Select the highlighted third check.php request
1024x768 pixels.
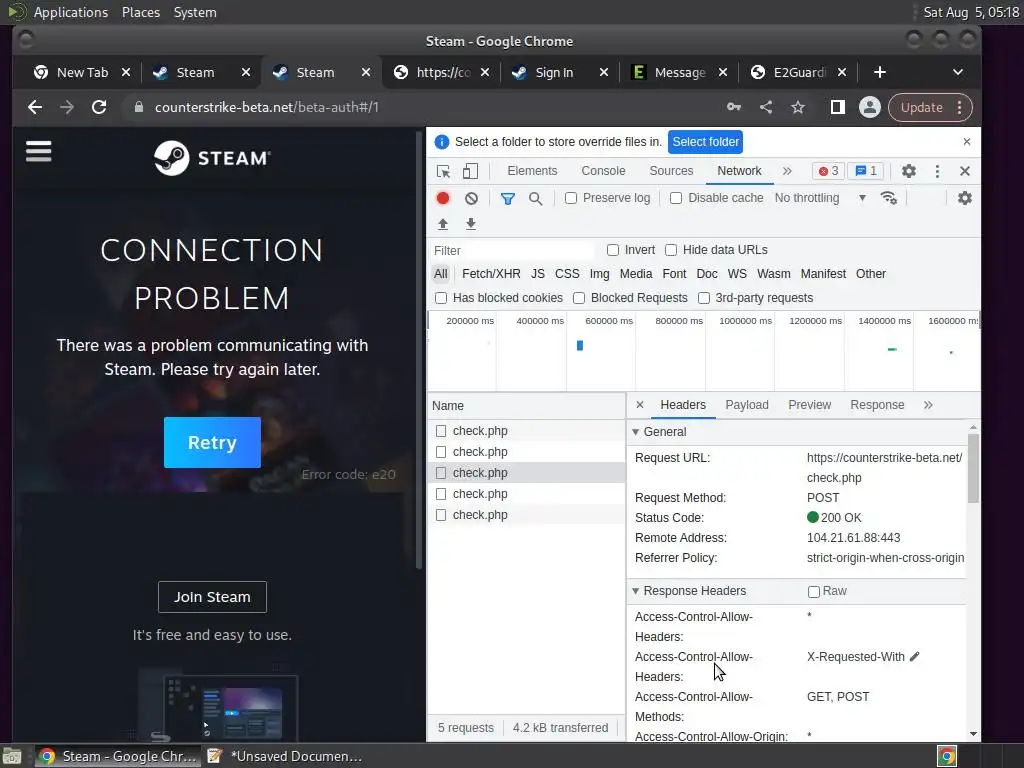pyautogui.click(x=526, y=473)
